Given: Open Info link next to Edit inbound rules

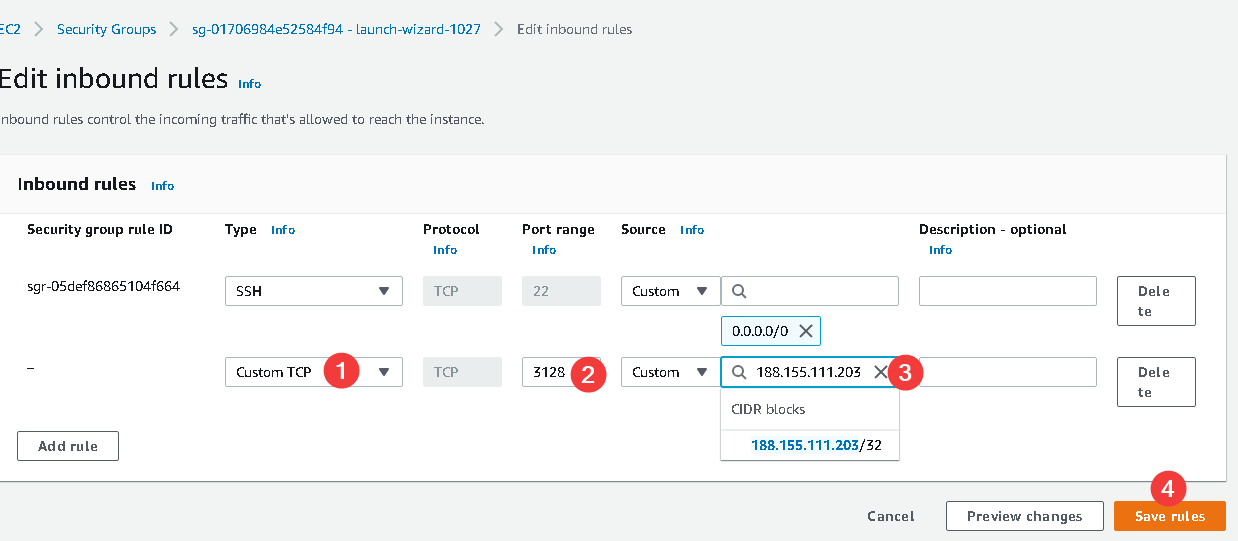Looking at the screenshot, I should [x=250, y=84].
